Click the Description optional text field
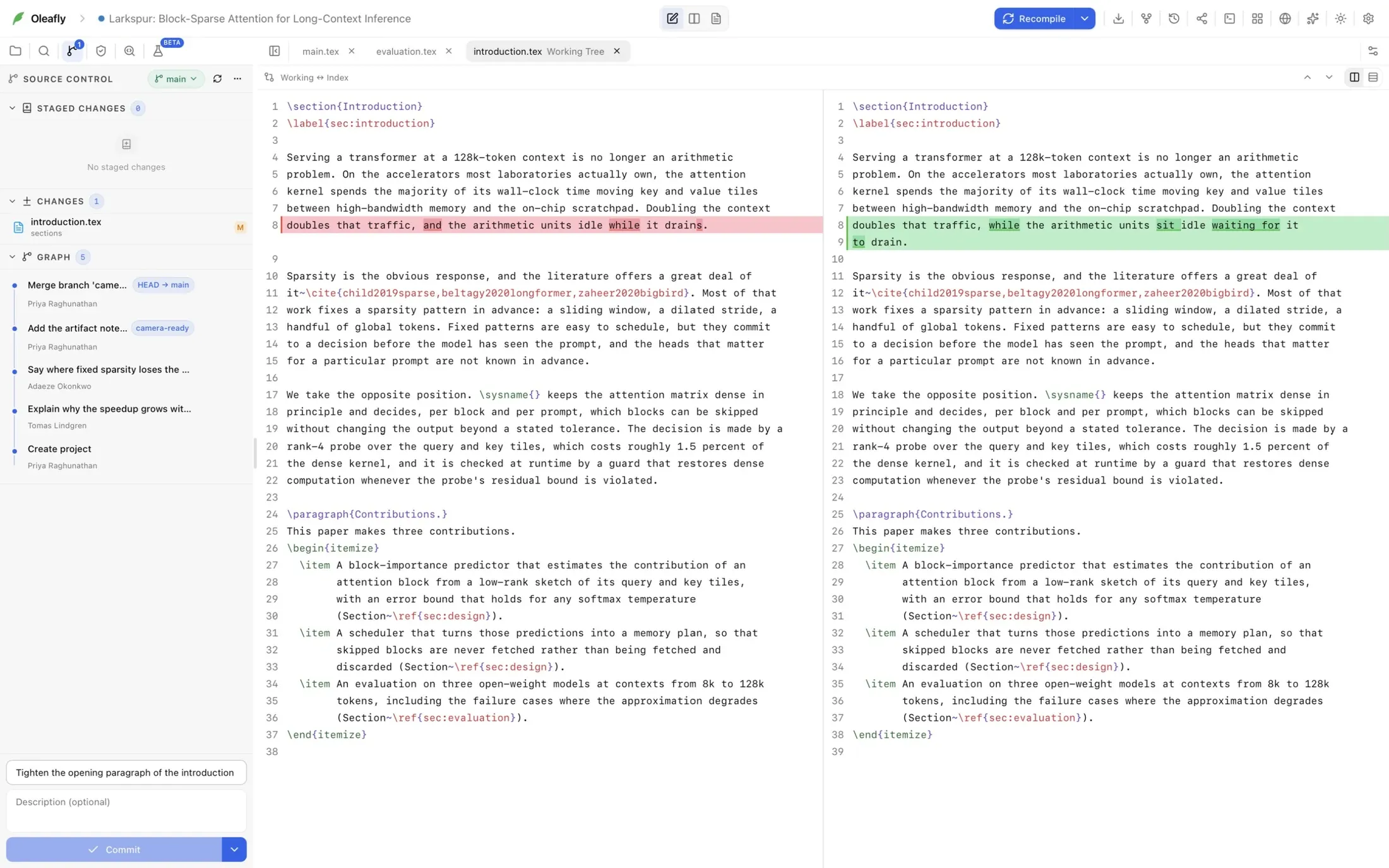Screen dimensions: 1389x868 (x=126, y=811)
